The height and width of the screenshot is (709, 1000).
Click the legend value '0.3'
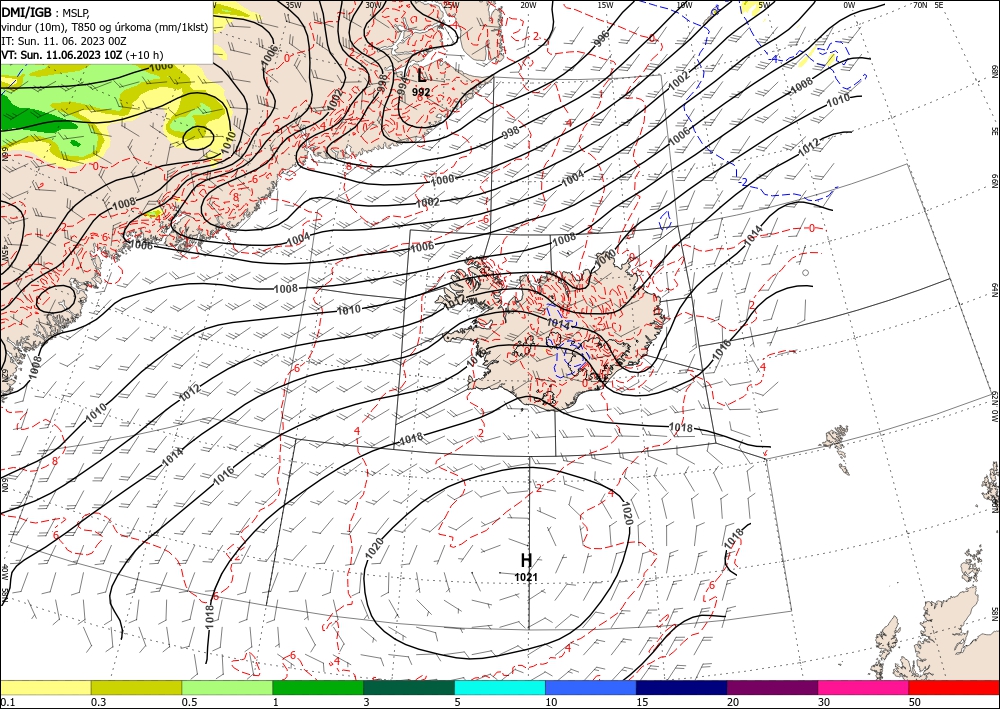point(98,702)
